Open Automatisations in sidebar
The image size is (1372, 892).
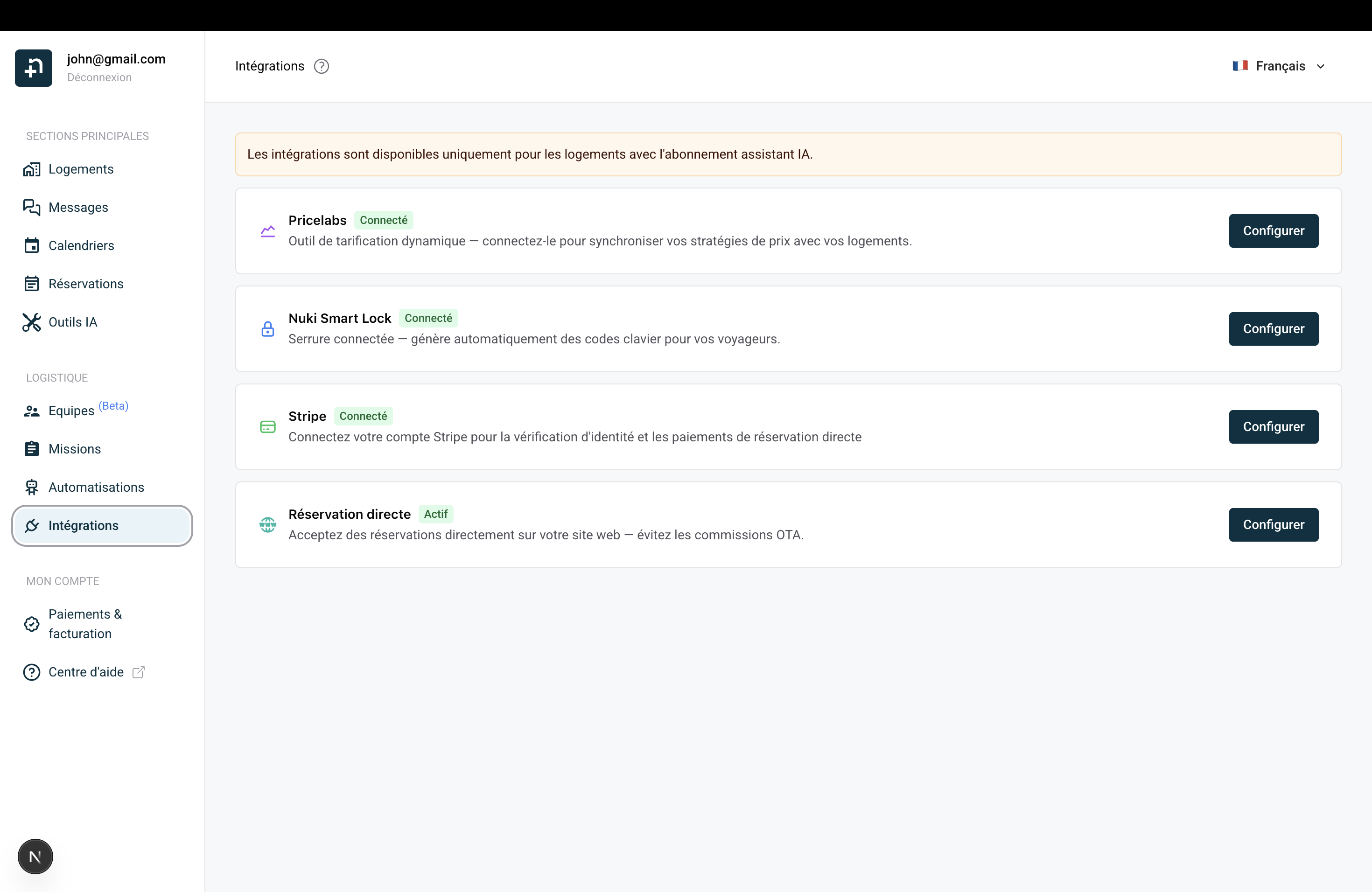[x=102, y=488]
